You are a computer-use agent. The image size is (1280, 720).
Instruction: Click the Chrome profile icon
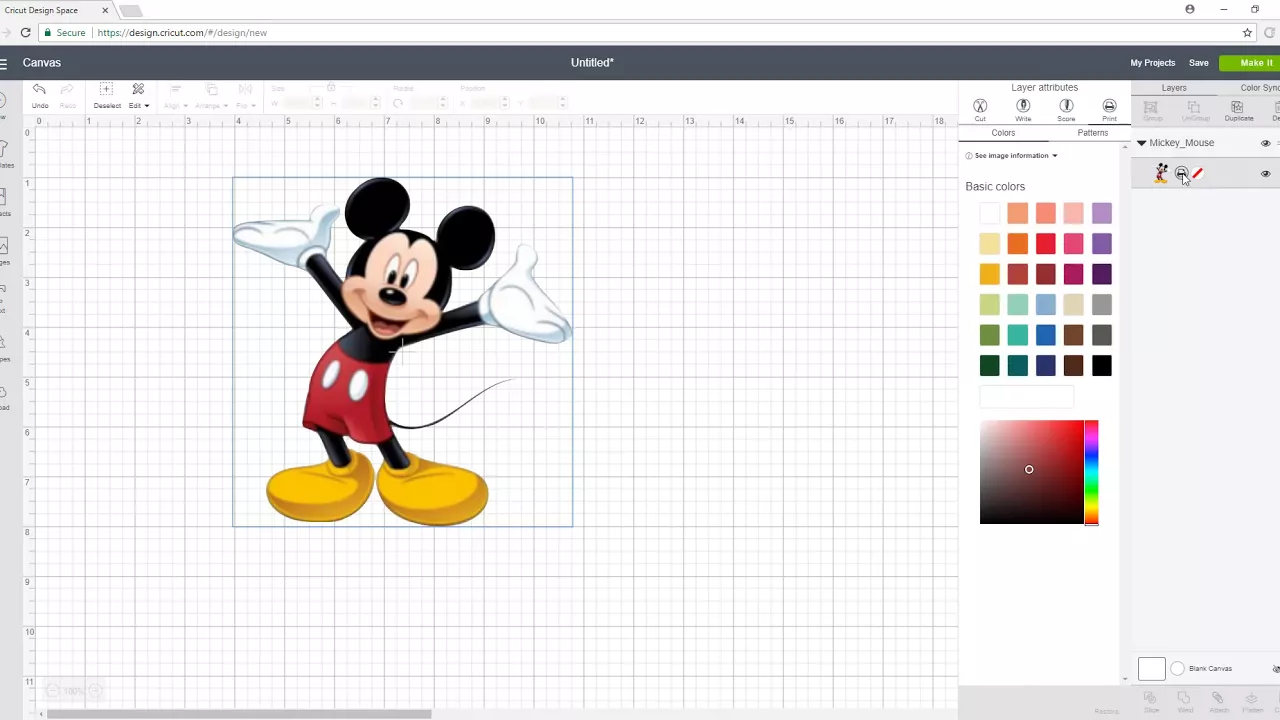click(1190, 9)
